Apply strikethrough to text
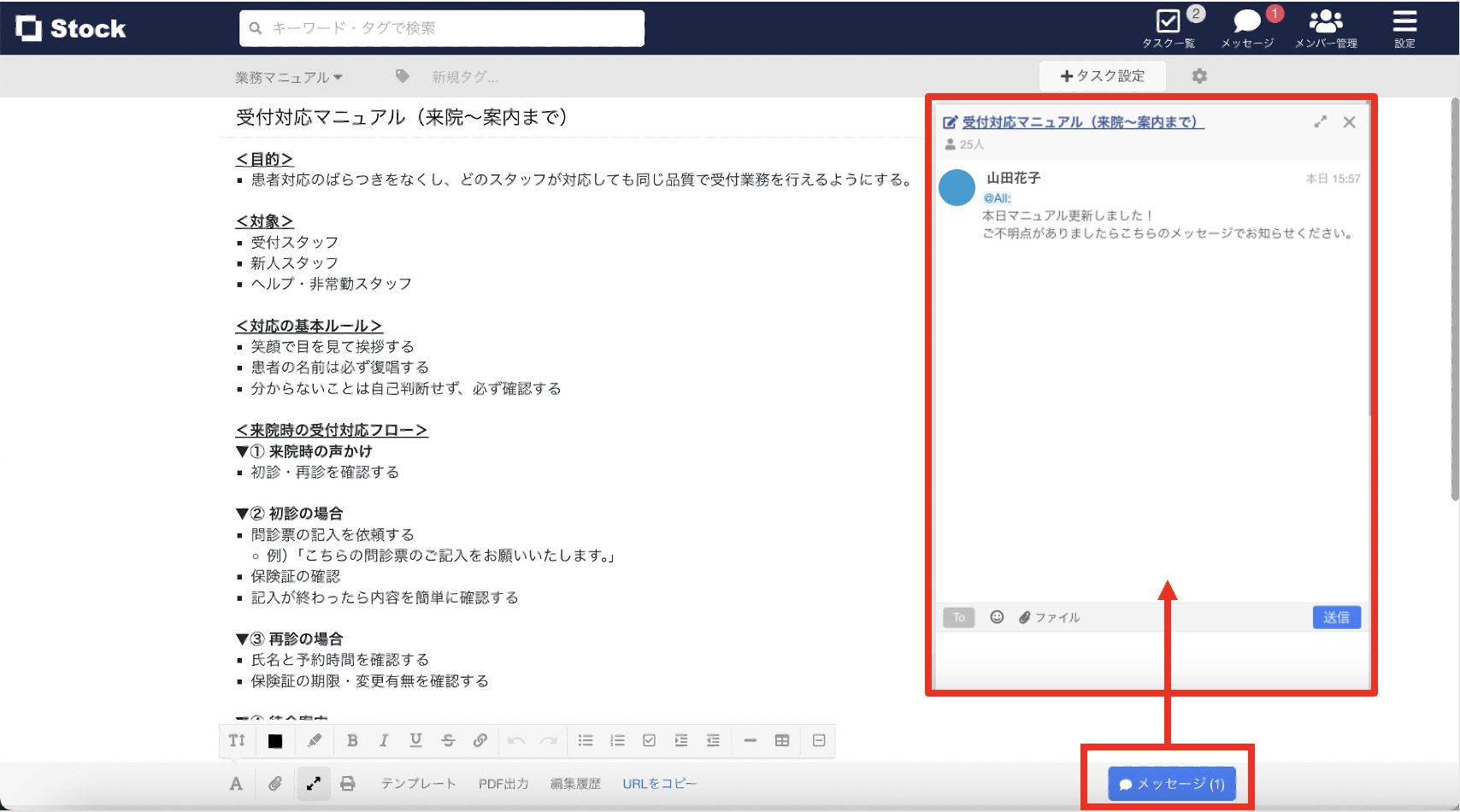 (448, 740)
